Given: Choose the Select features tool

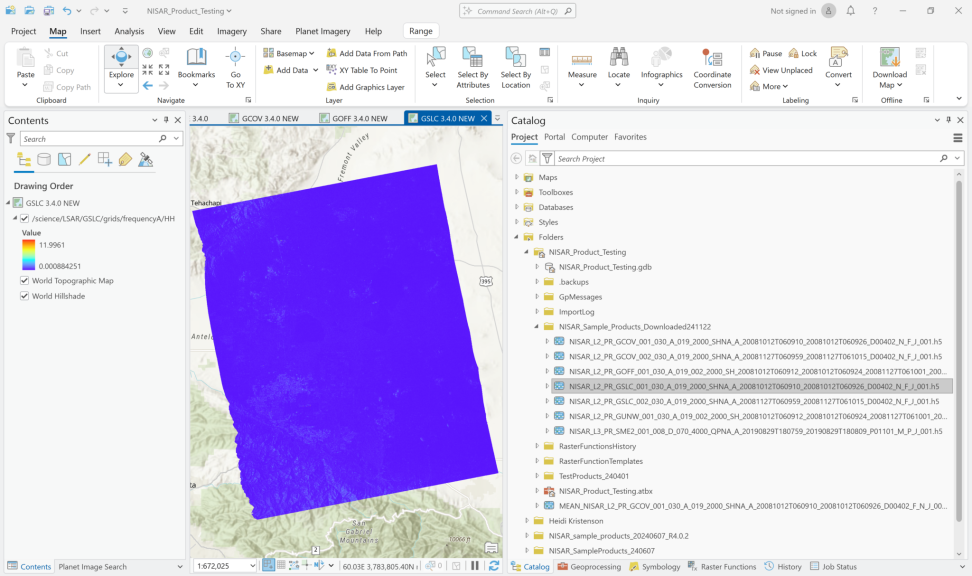Looking at the screenshot, I should 435,67.
